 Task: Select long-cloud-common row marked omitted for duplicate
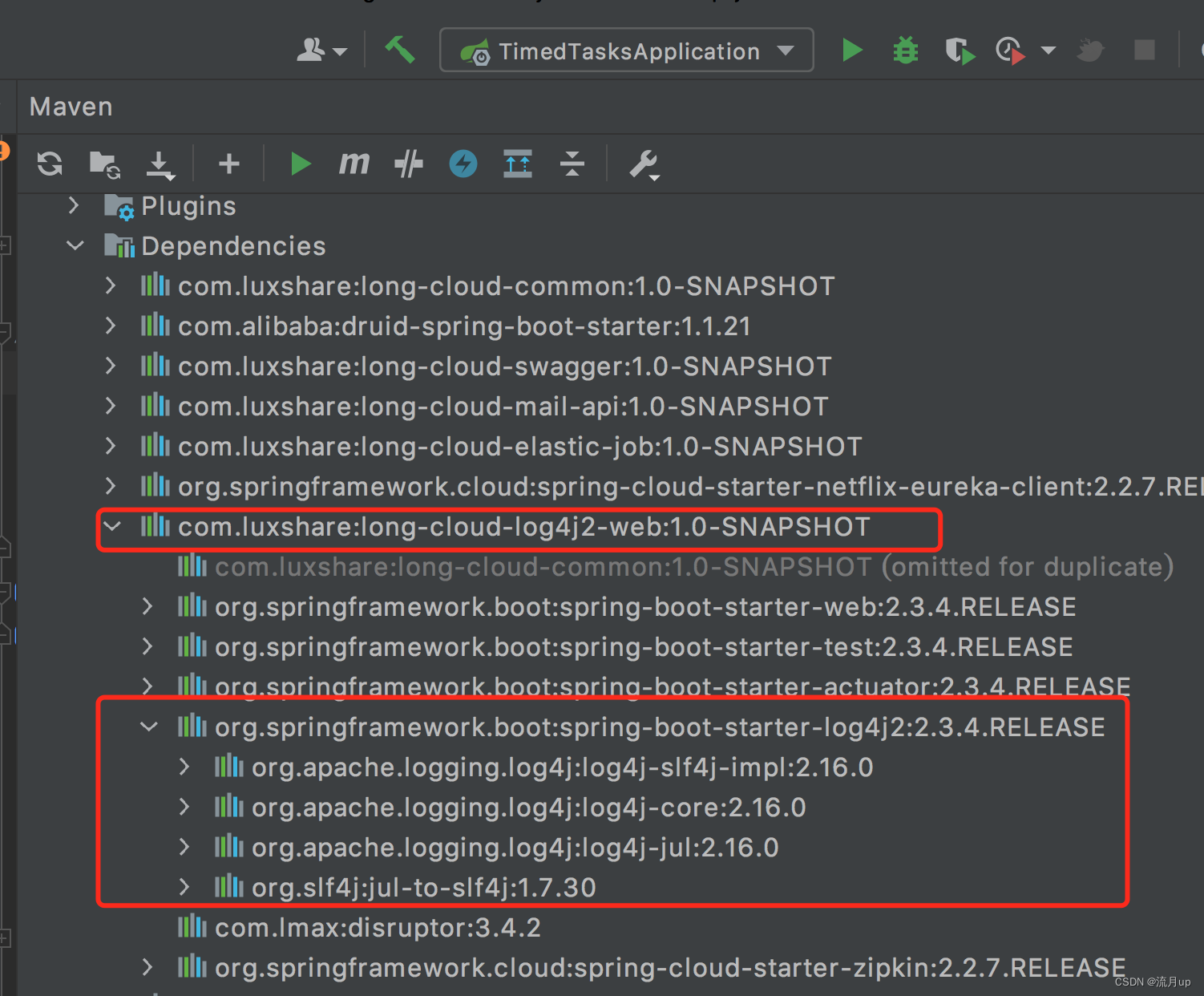(x=611, y=566)
